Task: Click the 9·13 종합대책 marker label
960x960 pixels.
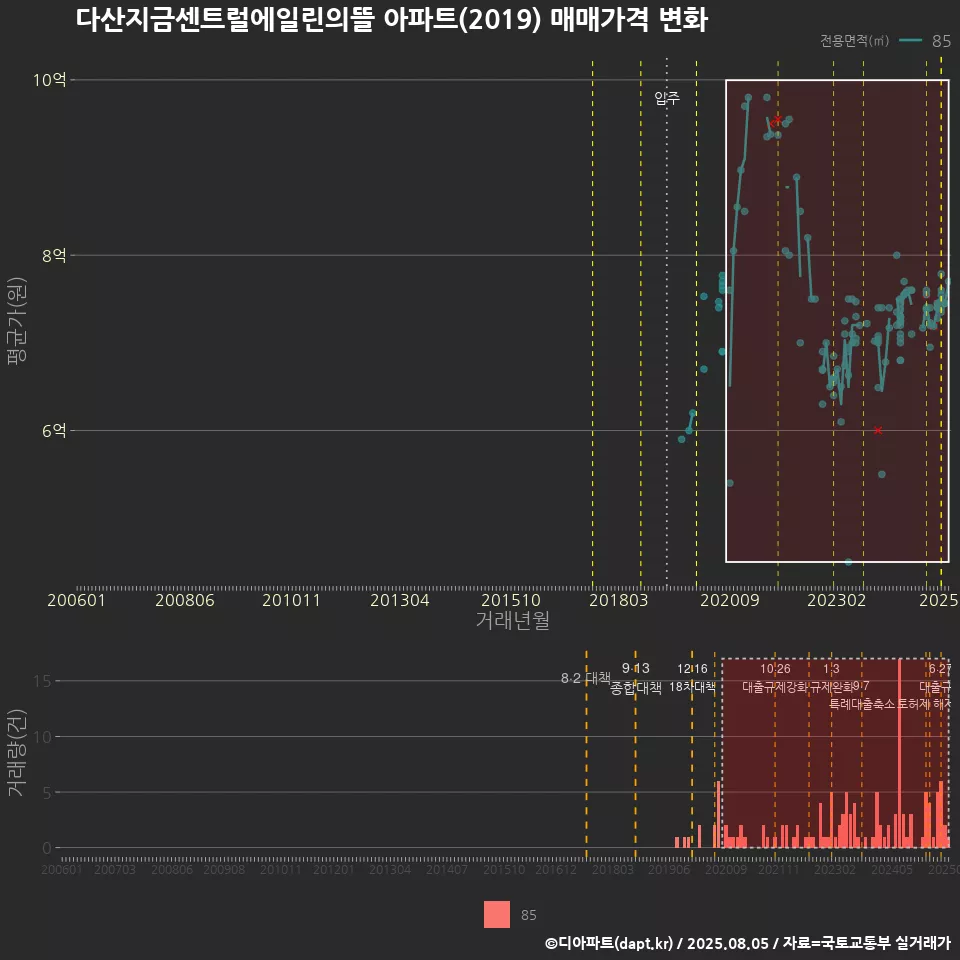Action: click(636, 678)
